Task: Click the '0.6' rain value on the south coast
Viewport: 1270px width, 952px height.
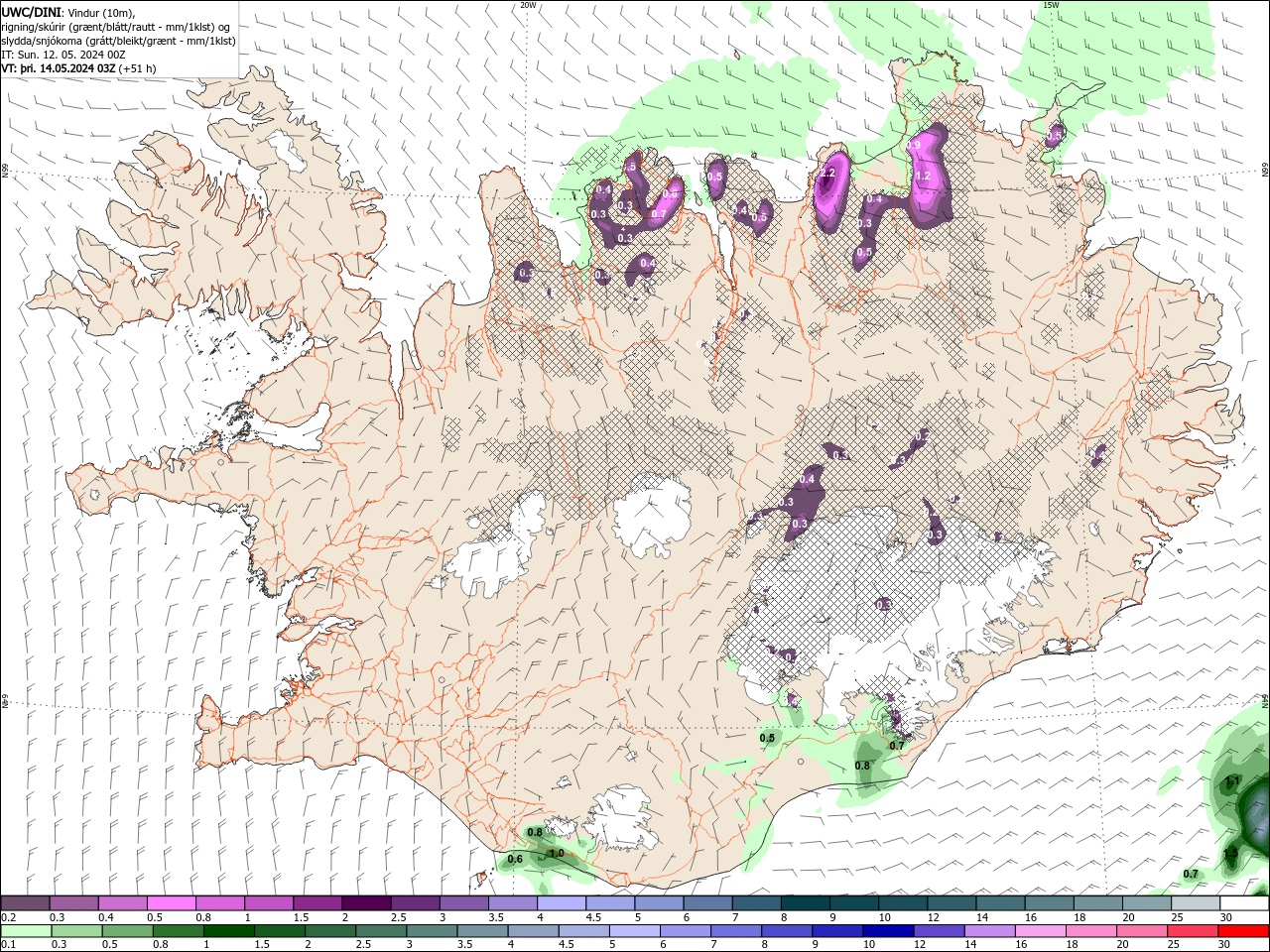Action: click(515, 859)
